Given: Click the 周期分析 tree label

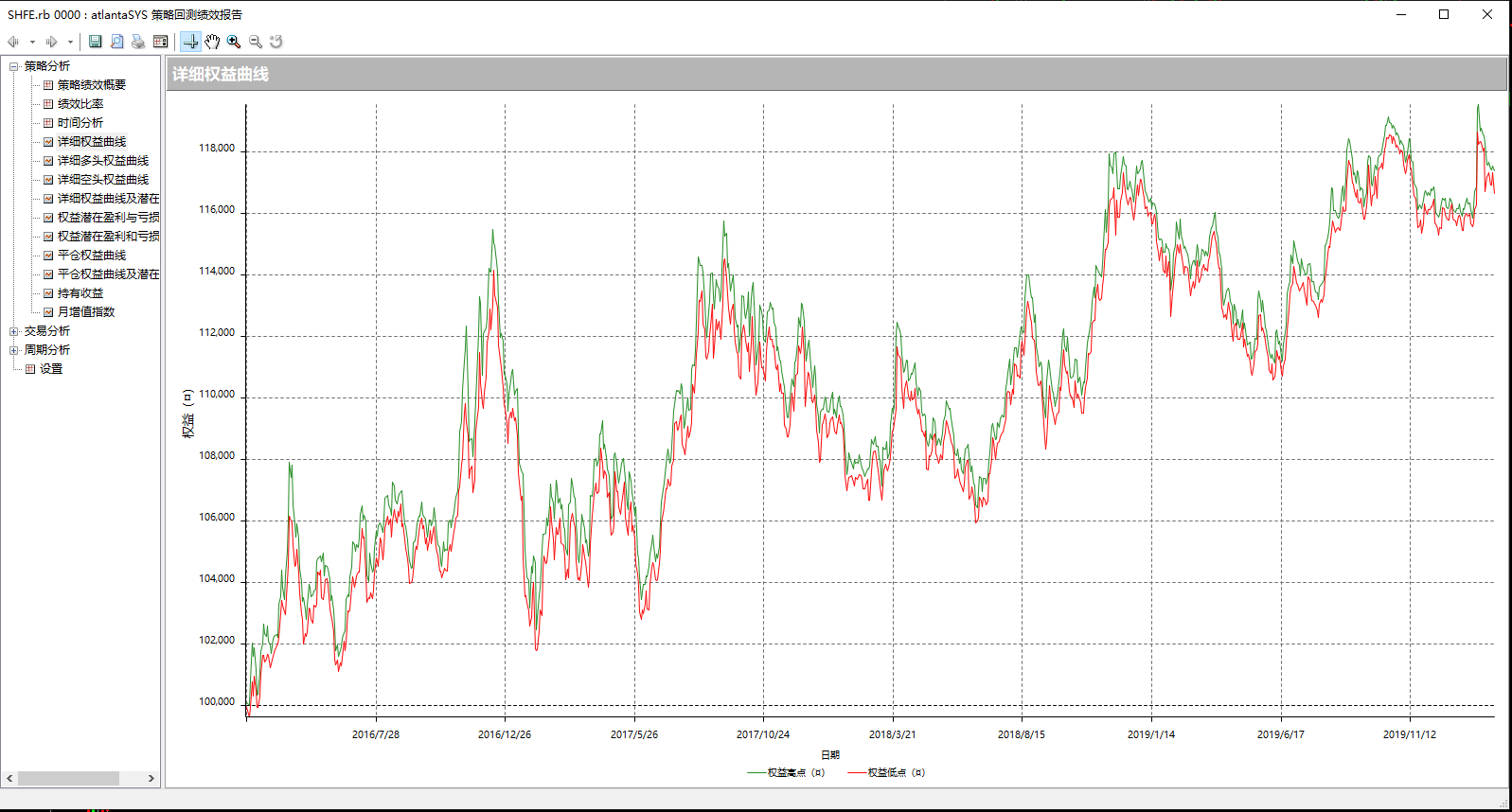Looking at the screenshot, I should (47, 350).
